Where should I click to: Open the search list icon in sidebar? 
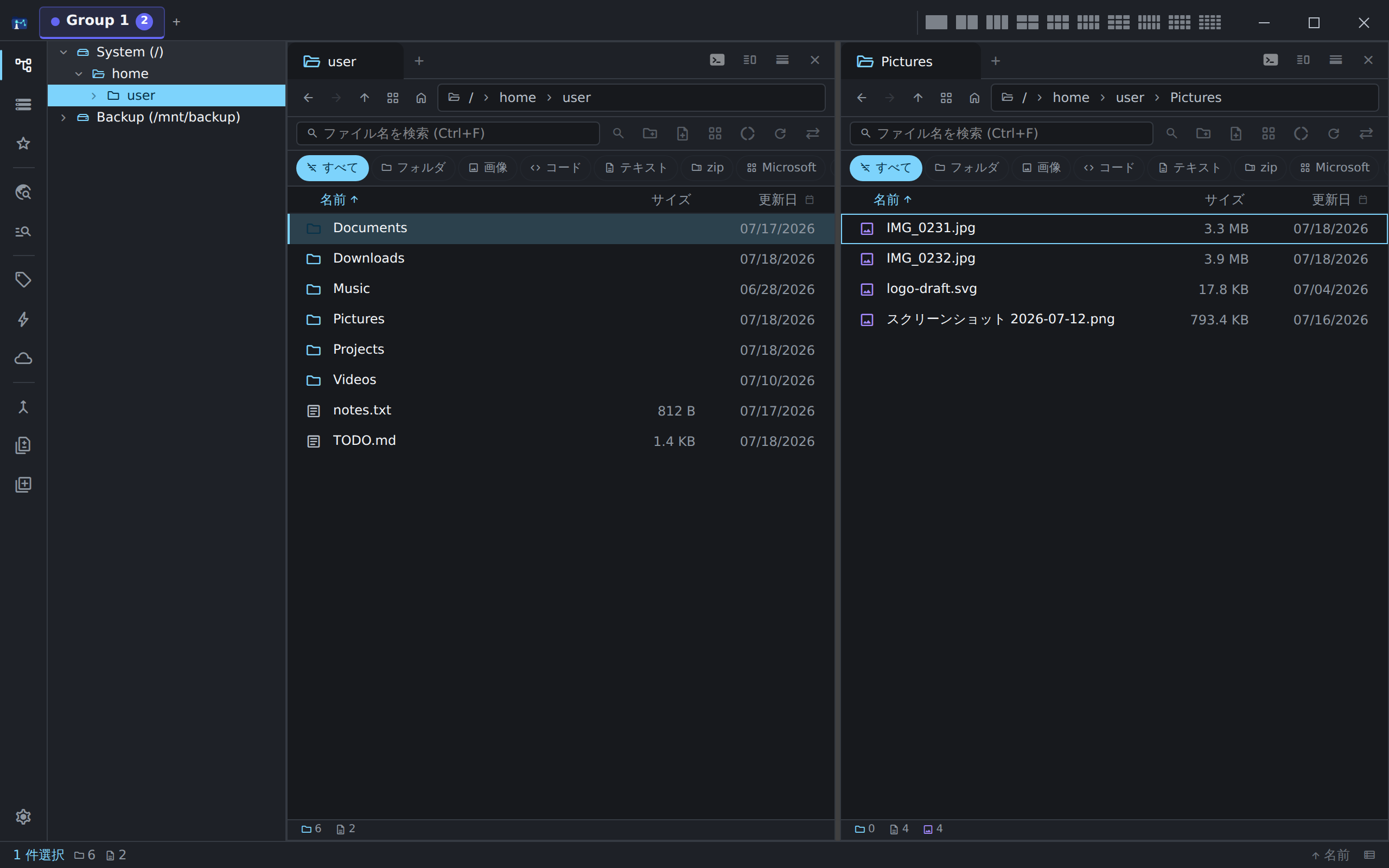[x=23, y=231]
